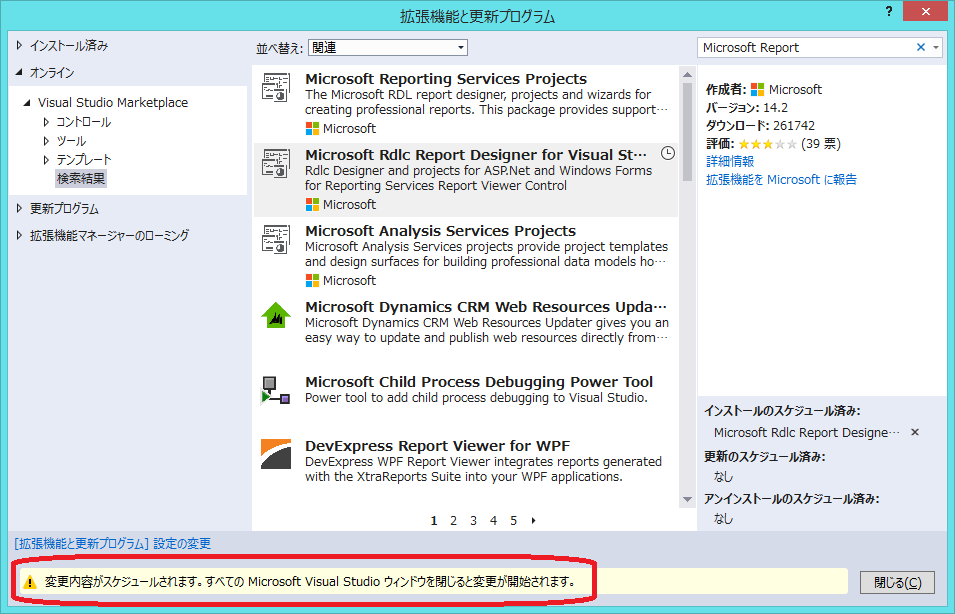The width and height of the screenshot is (955, 614).
Task: Expand the テンプレート node
Action: [46, 160]
